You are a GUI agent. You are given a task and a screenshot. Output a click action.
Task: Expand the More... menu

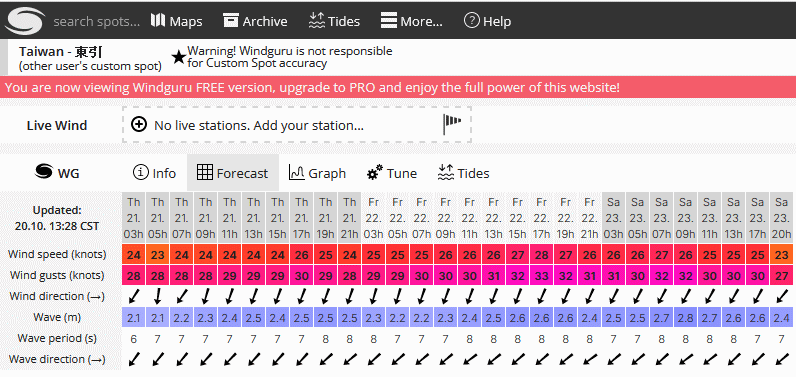[x=412, y=21]
